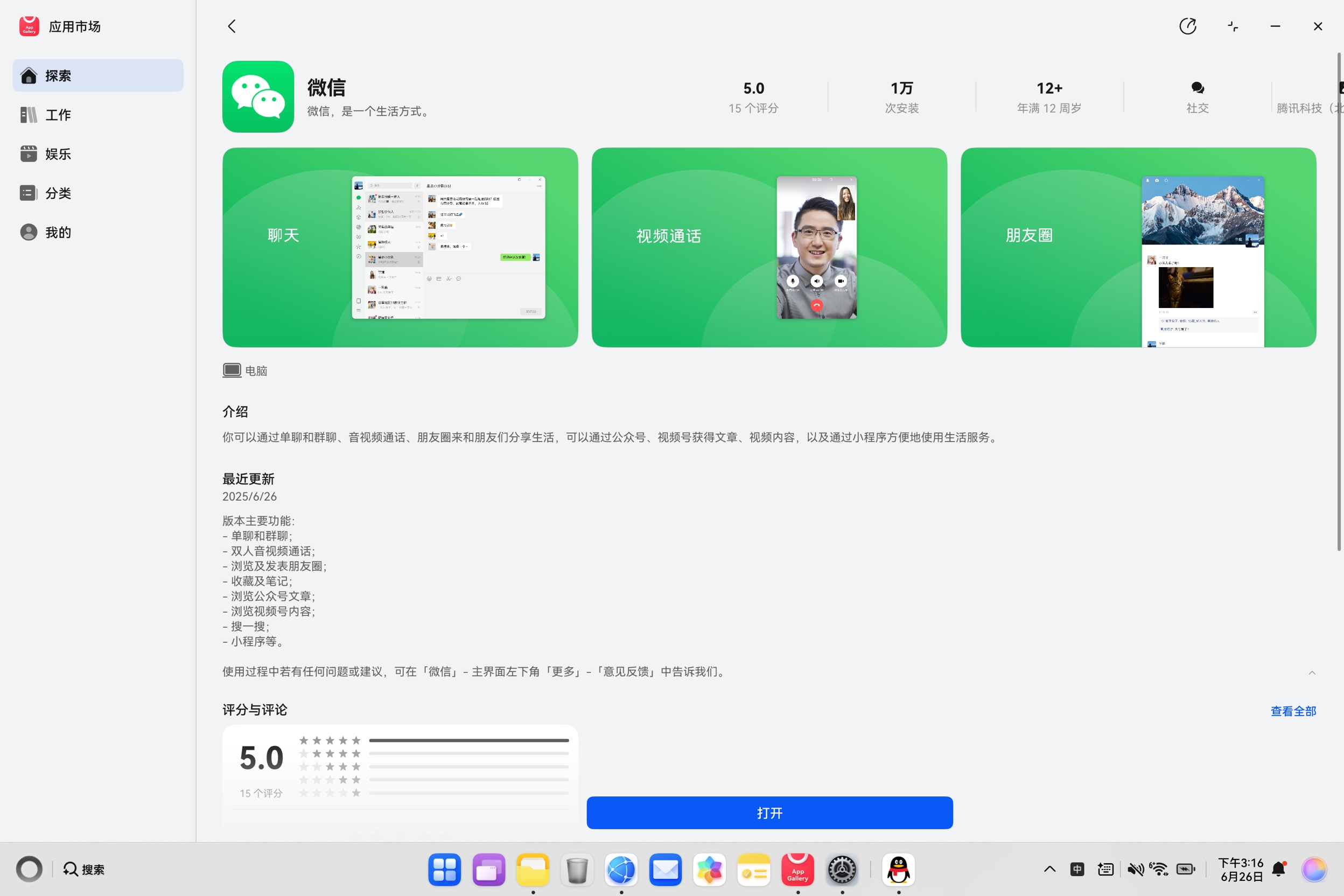
Task: Click the 社交 category chat bubble icon
Action: (1197, 87)
